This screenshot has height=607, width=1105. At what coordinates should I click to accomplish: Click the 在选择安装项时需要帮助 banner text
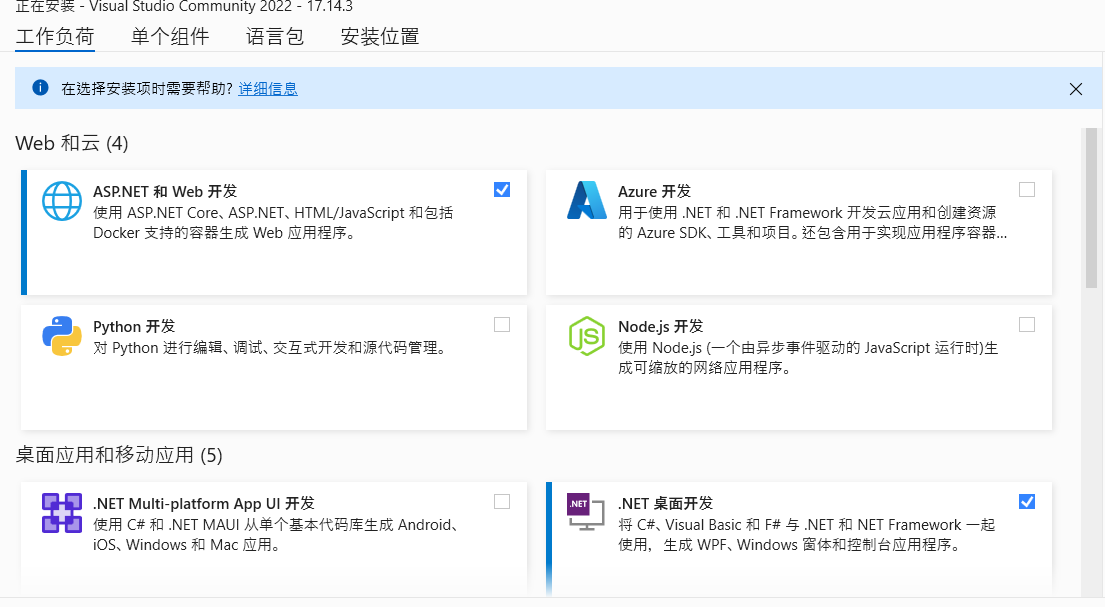pyautogui.click(x=147, y=88)
